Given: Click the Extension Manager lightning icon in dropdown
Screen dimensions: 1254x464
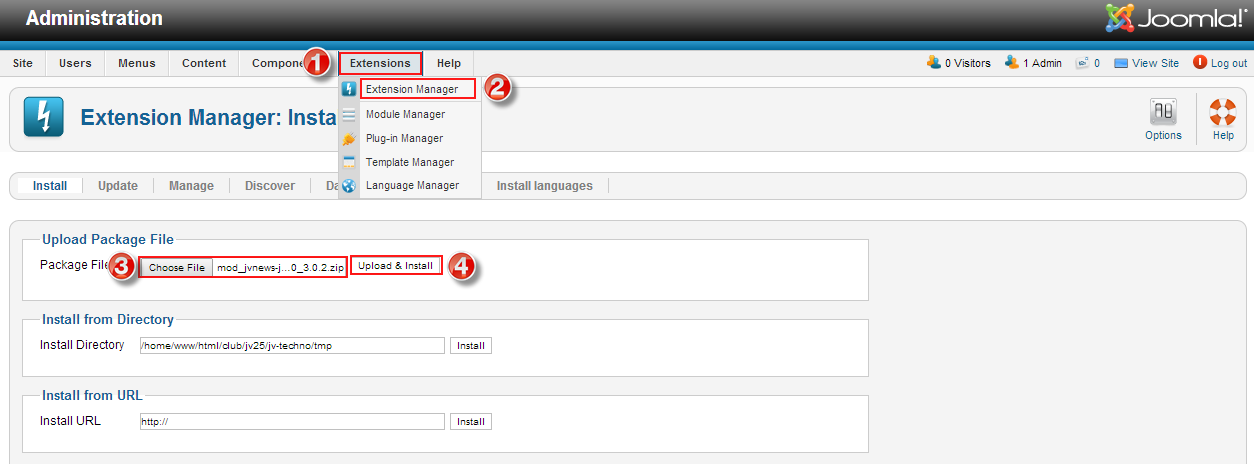Looking at the screenshot, I should point(349,89).
